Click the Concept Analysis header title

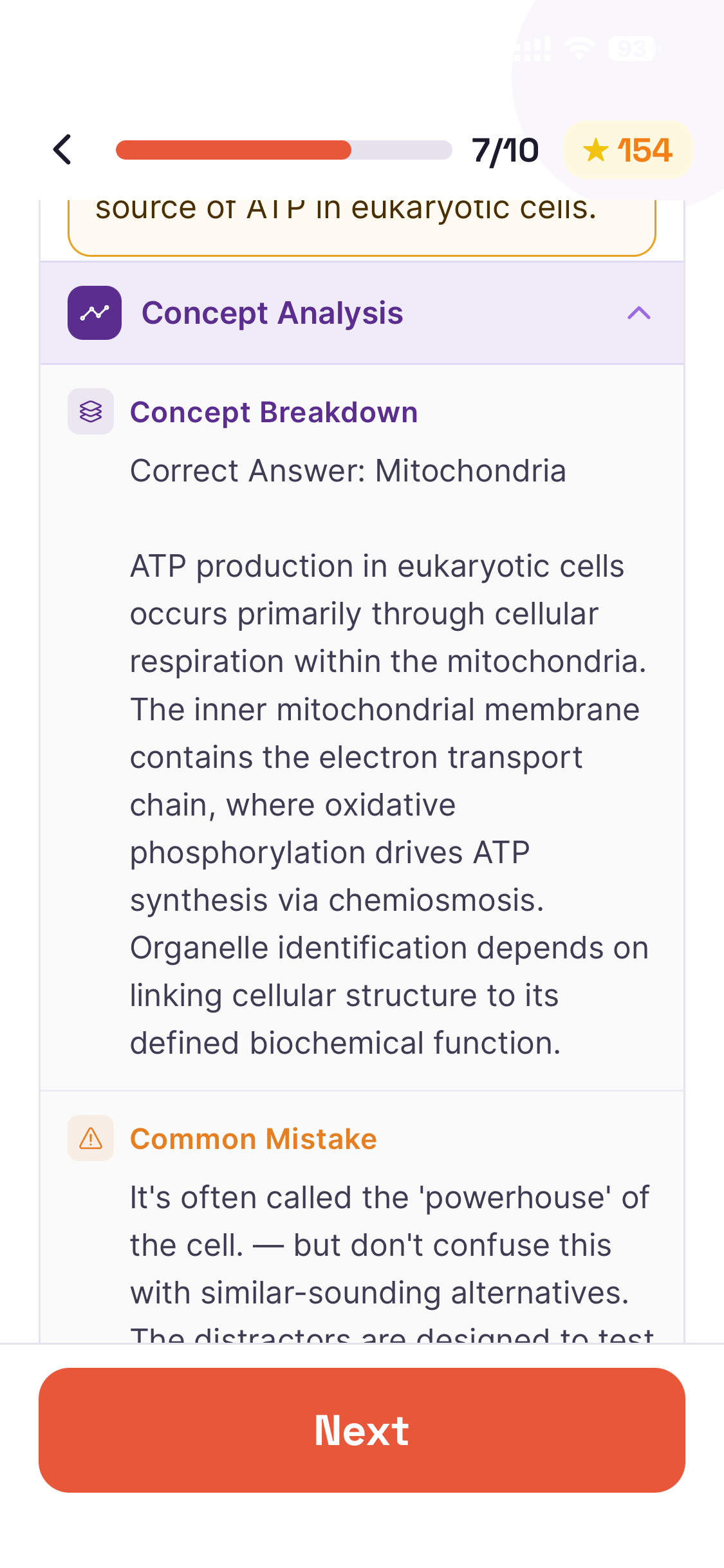[272, 313]
